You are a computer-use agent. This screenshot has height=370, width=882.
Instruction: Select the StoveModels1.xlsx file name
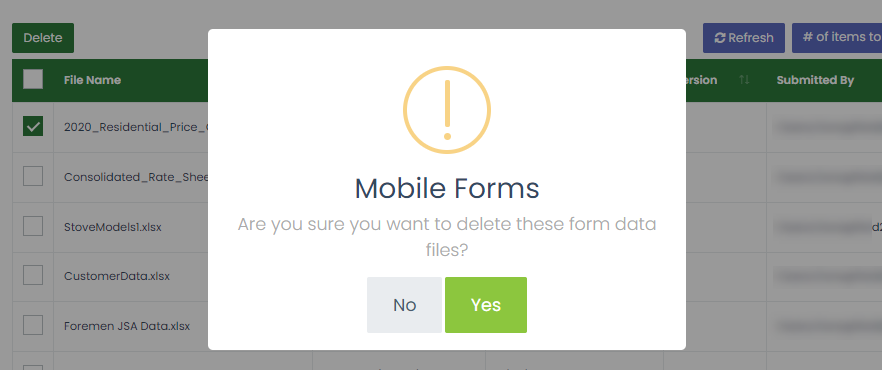(x=112, y=227)
